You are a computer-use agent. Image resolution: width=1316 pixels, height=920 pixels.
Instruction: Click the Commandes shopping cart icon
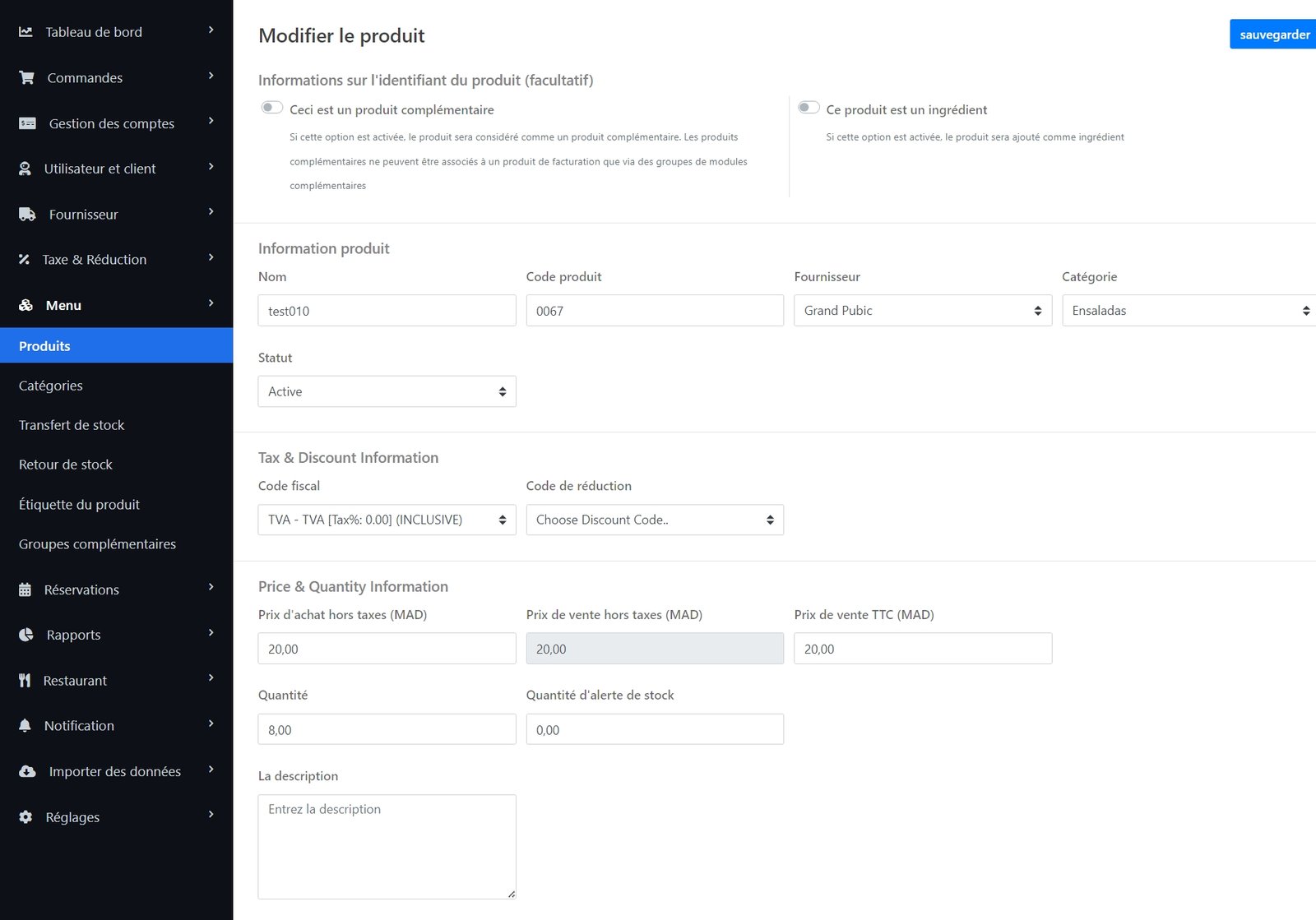point(27,77)
